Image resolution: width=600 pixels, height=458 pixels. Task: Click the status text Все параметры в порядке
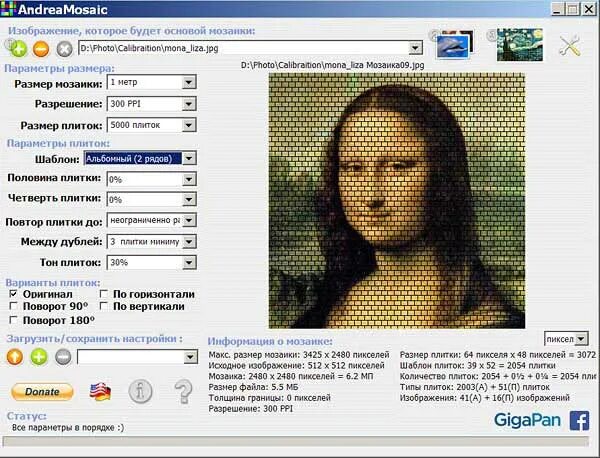(x=68, y=427)
